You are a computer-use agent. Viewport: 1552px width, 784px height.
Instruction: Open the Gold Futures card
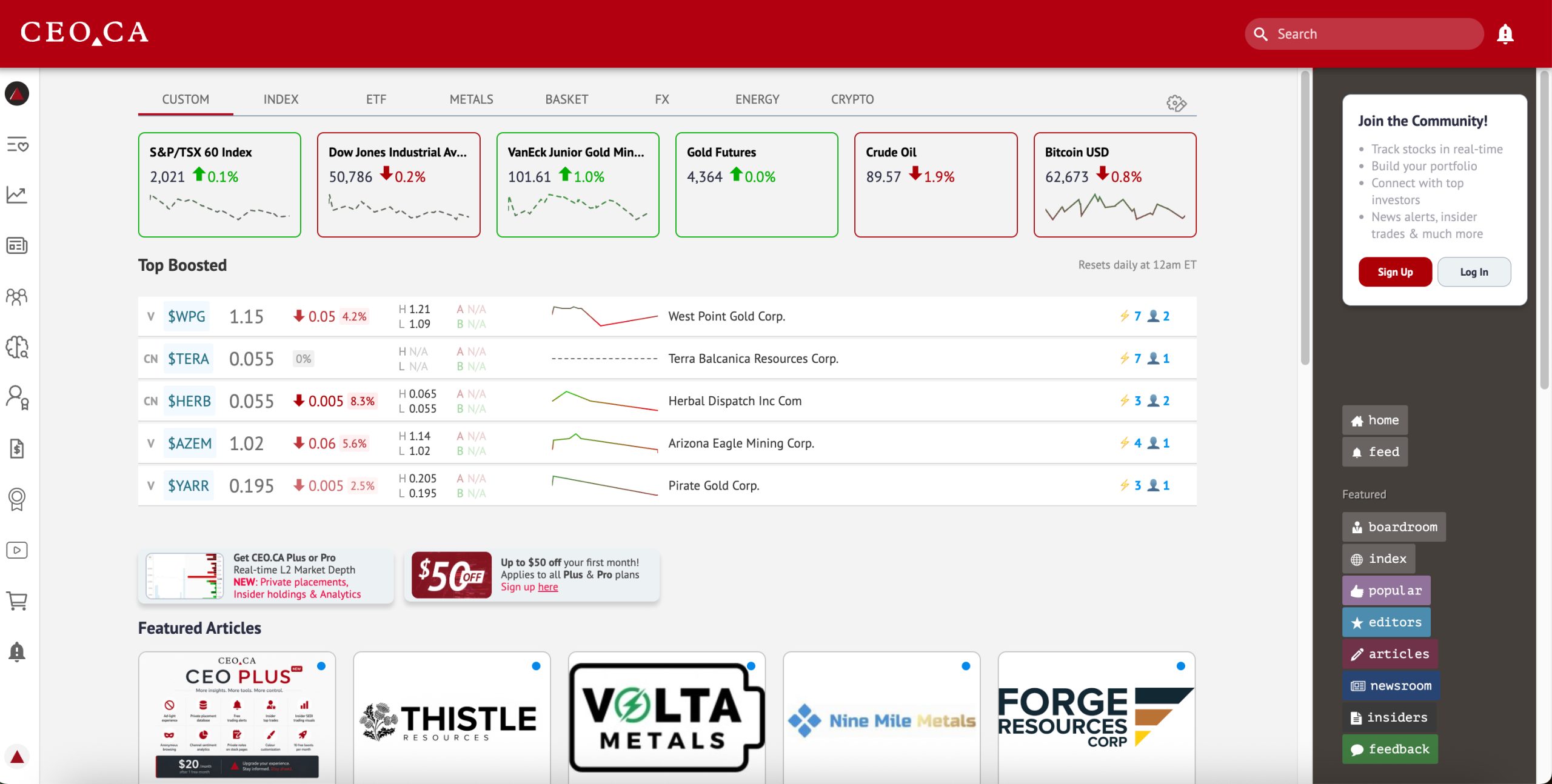click(757, 185)
